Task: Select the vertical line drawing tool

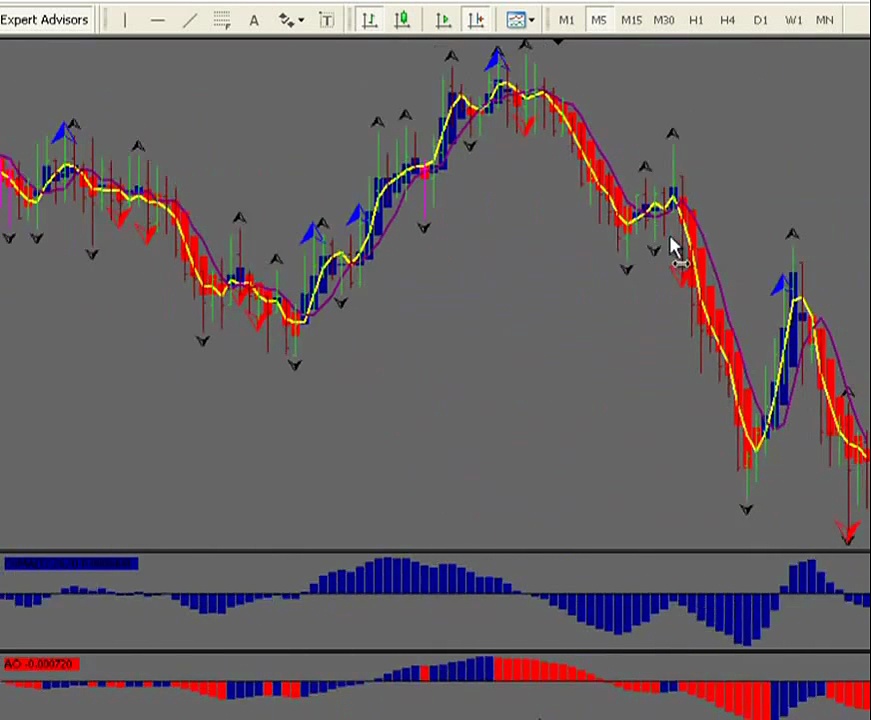Action: (x=125, y=21)
